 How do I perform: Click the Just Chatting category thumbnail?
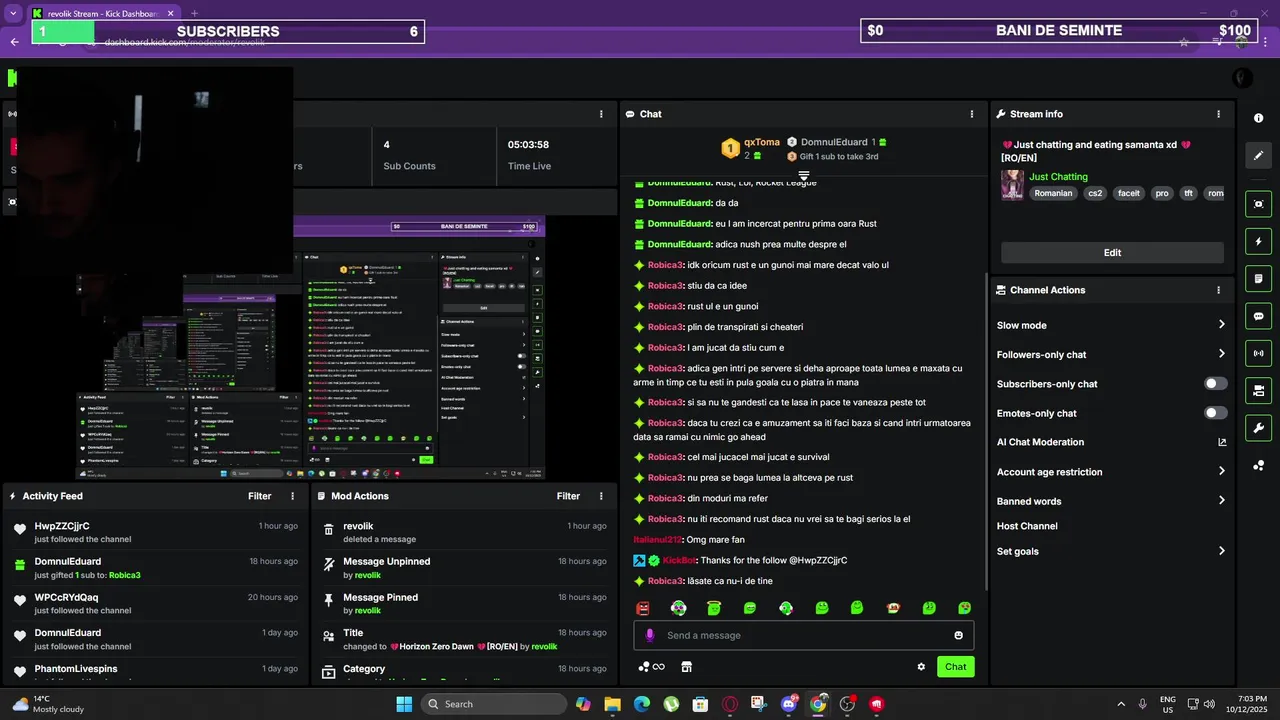[1012, 185]
